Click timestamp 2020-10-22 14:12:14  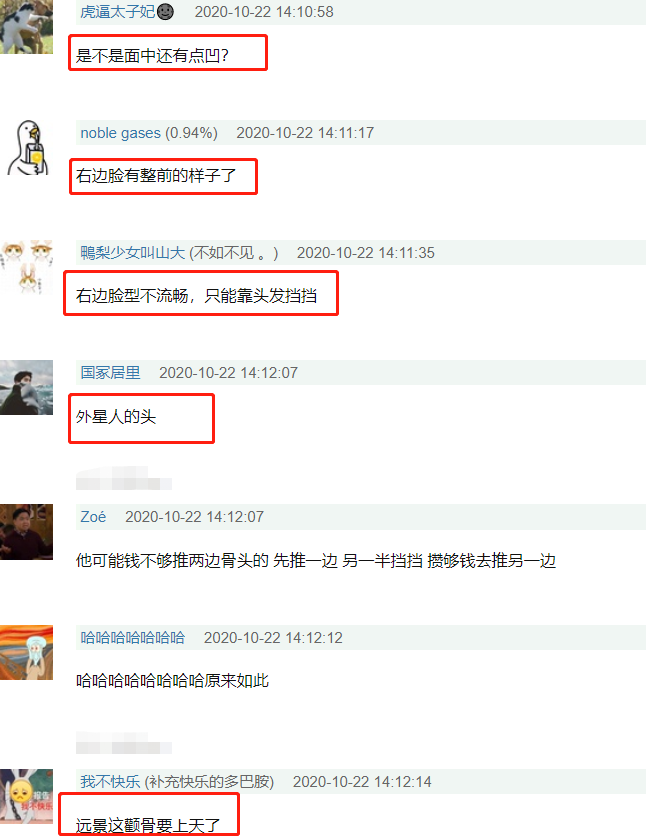362,781
